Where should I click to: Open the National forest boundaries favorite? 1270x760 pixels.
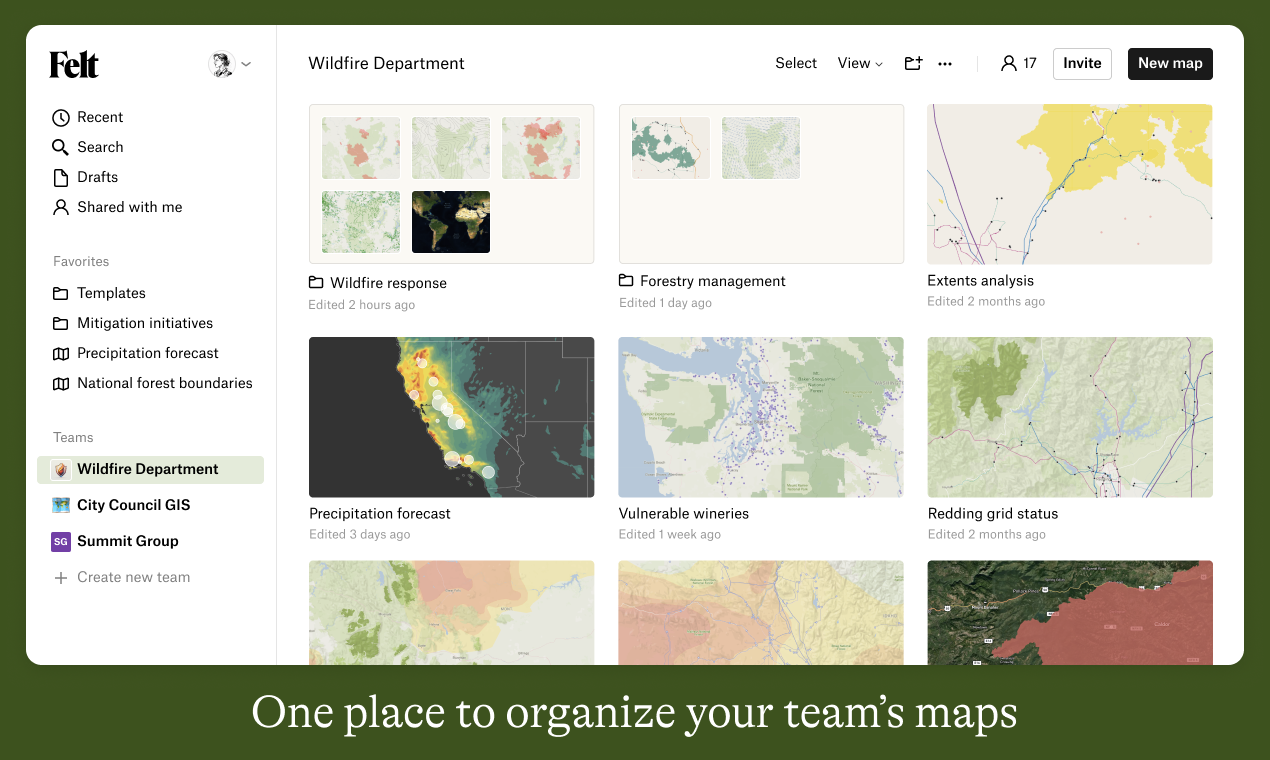[165, 384]
